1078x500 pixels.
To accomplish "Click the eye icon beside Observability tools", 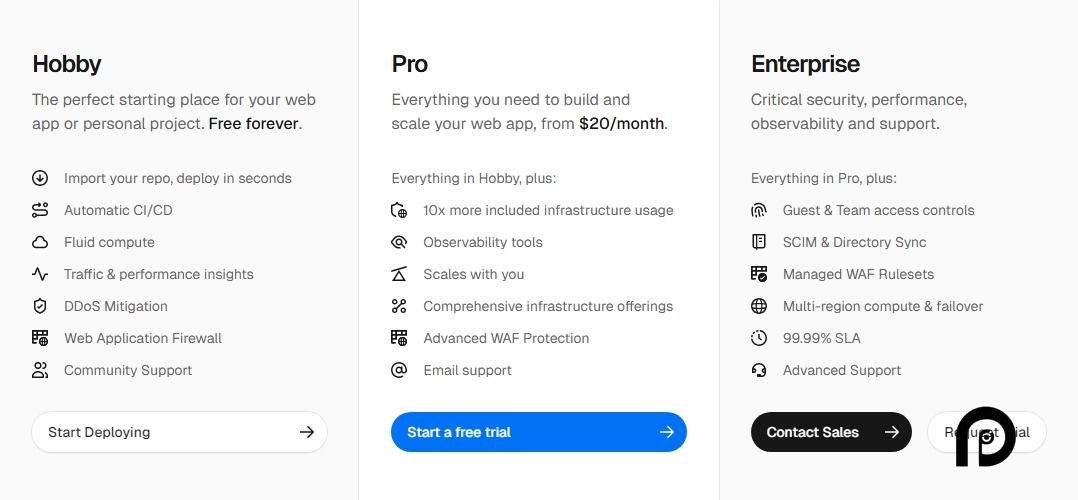I will [x=399, y=242].
